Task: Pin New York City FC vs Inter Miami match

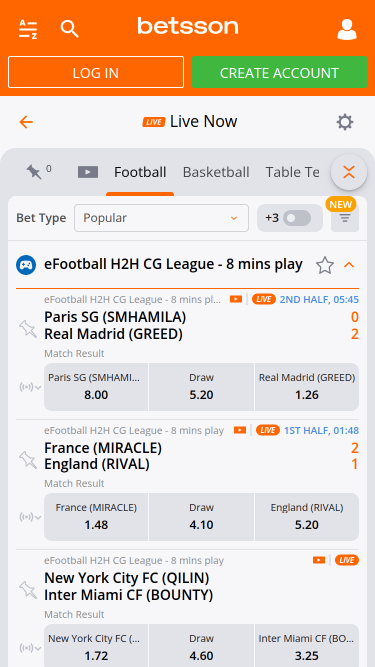Action: (x=28, y=590)
